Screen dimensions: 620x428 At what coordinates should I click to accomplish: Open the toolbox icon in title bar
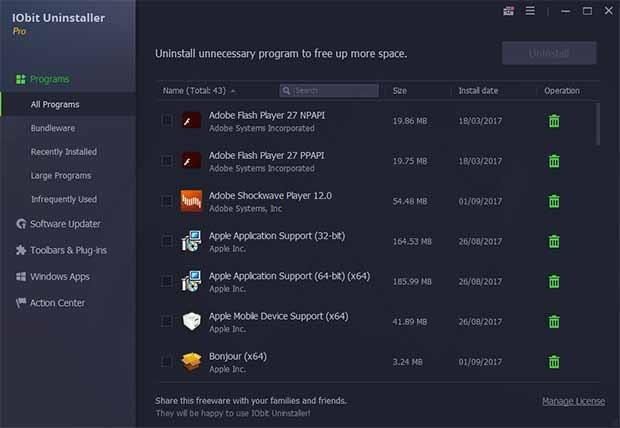coord(508,11)
